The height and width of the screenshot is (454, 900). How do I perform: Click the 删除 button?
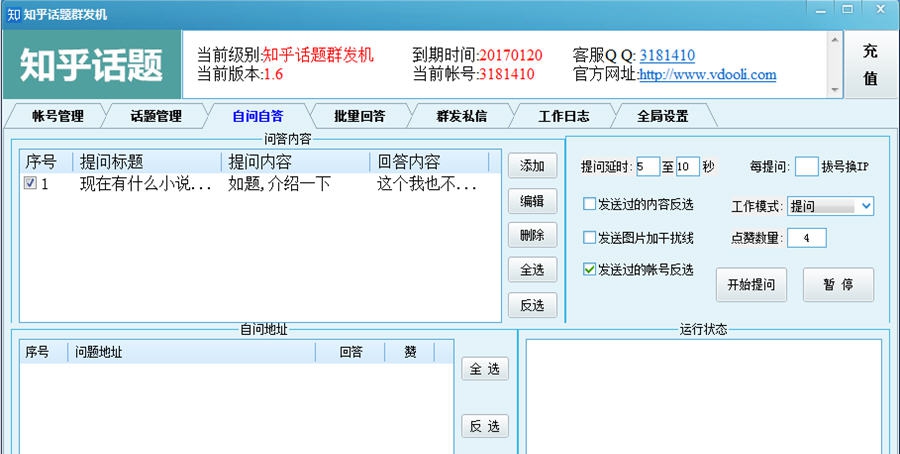(x=532, y=235)
